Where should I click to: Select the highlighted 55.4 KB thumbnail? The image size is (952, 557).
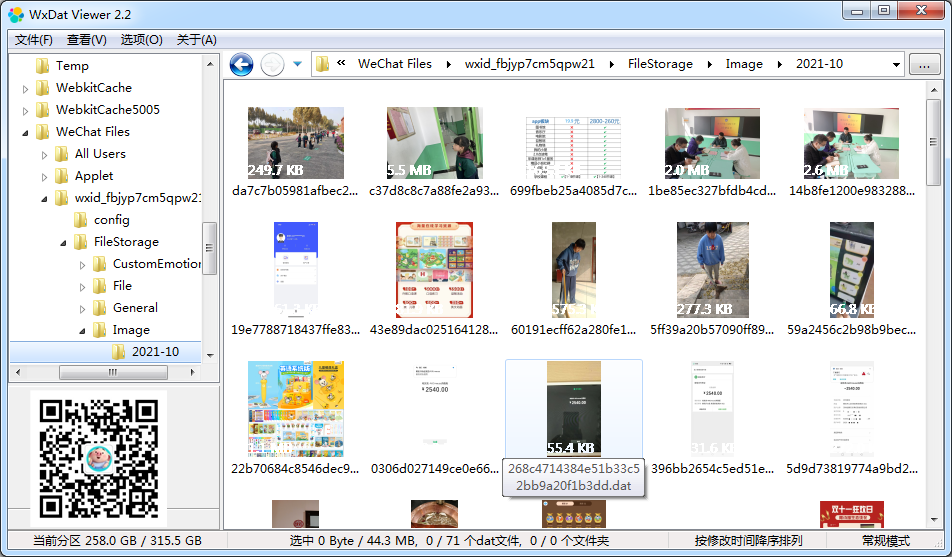[x=574, y=409]
